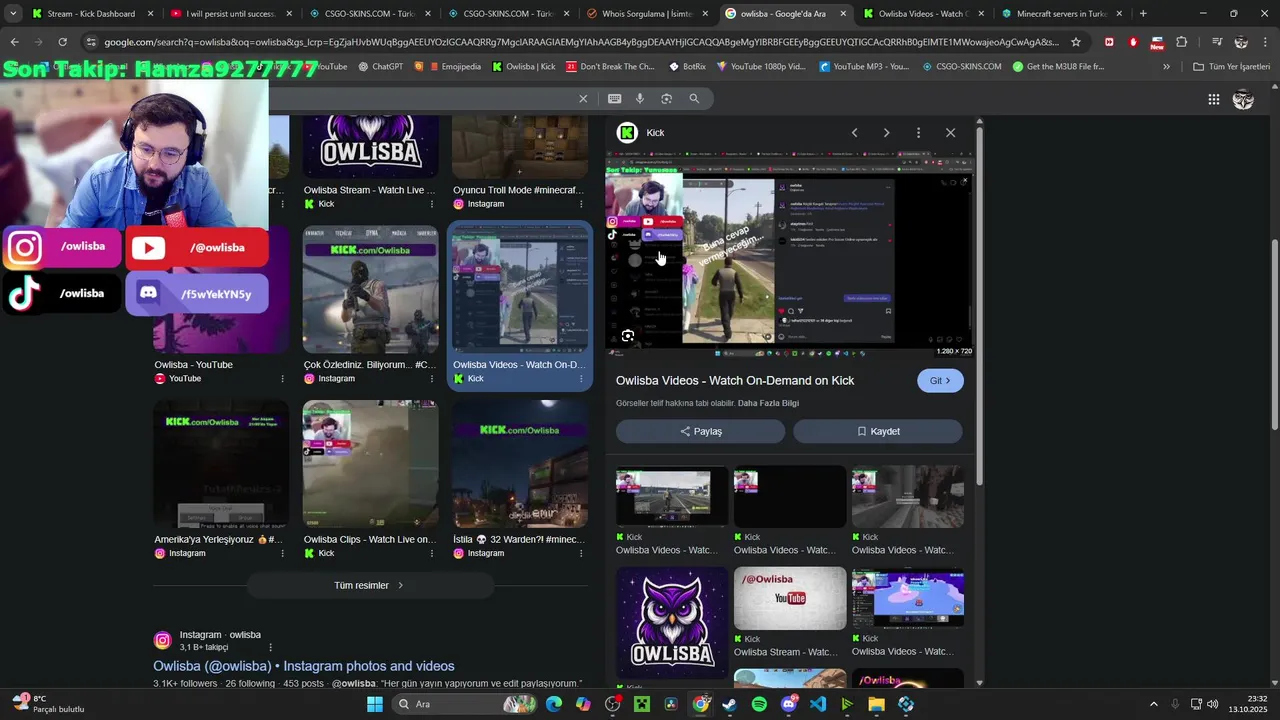This screenshot has height=720, width=1280.
Task: Go to the previous image in preview panel
Action: coord(854,132)
